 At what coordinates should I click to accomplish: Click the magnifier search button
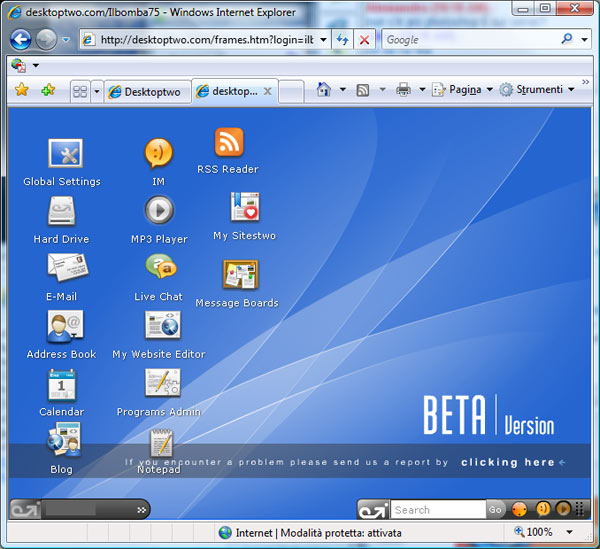[x=567, y=39]
